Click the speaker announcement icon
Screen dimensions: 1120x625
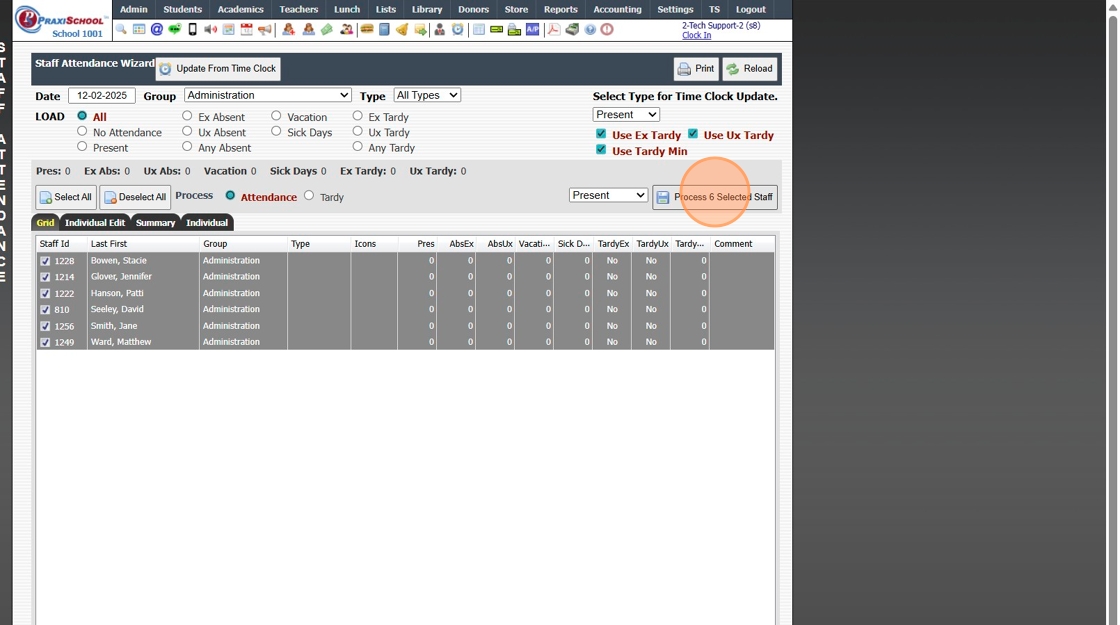[x=211, y=29]
